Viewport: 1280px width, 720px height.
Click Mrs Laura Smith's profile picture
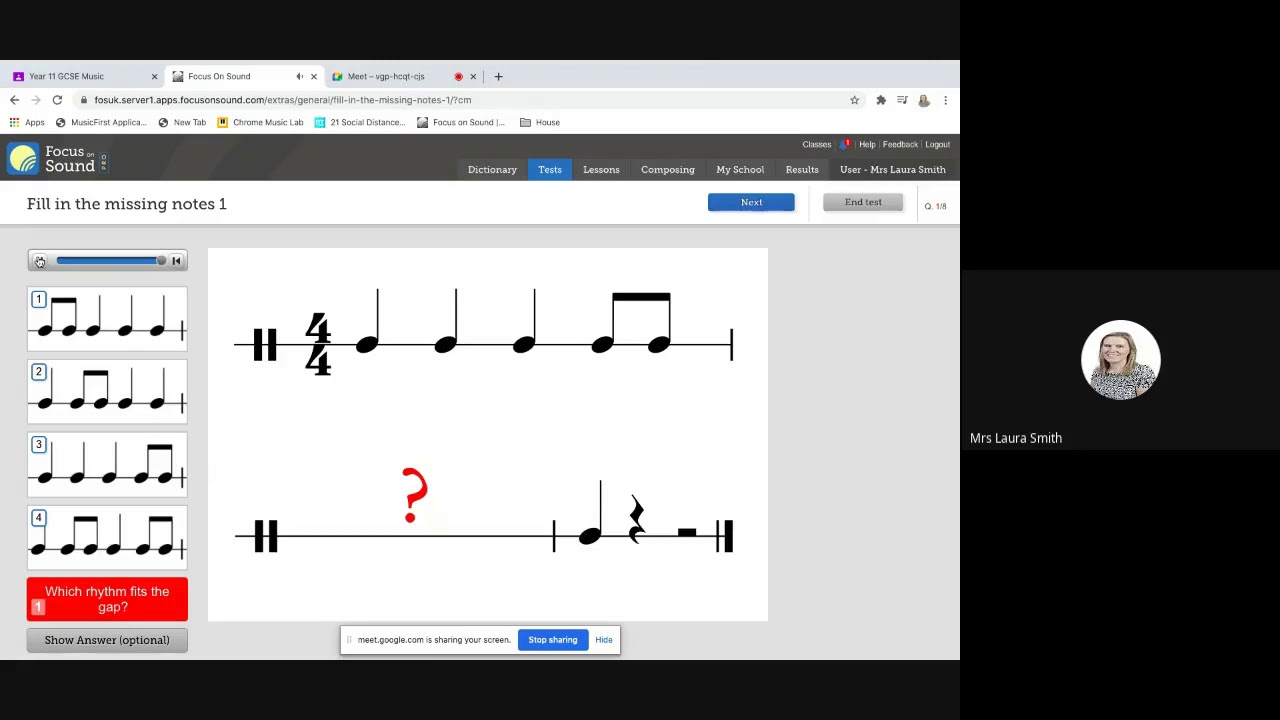[1120, 359]
